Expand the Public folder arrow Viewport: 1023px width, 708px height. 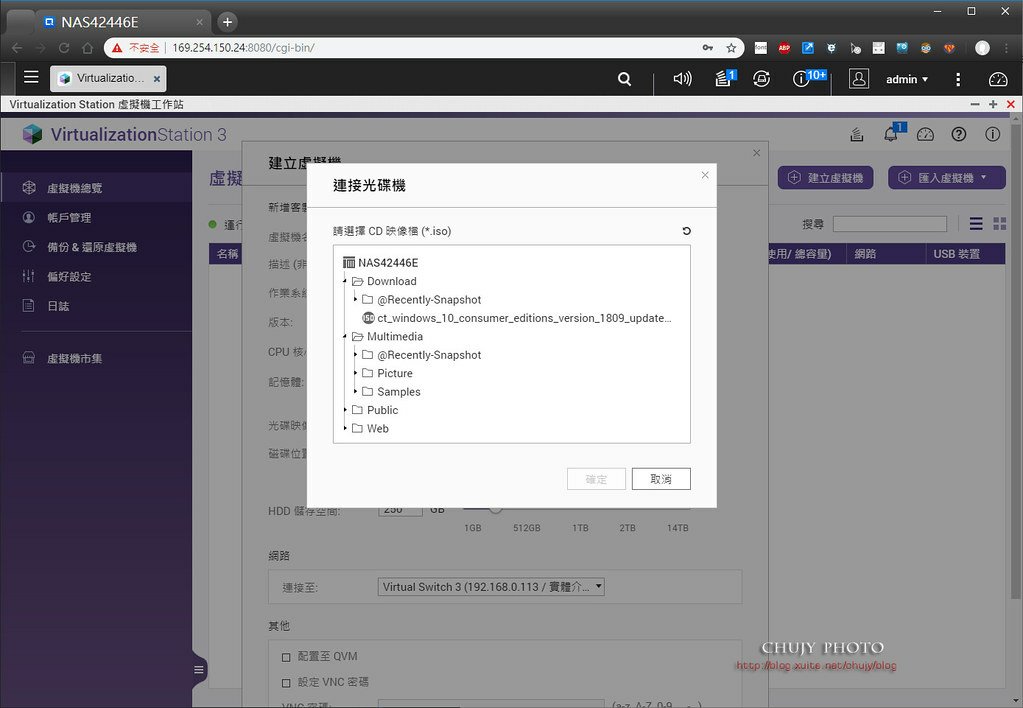[345, 410]
